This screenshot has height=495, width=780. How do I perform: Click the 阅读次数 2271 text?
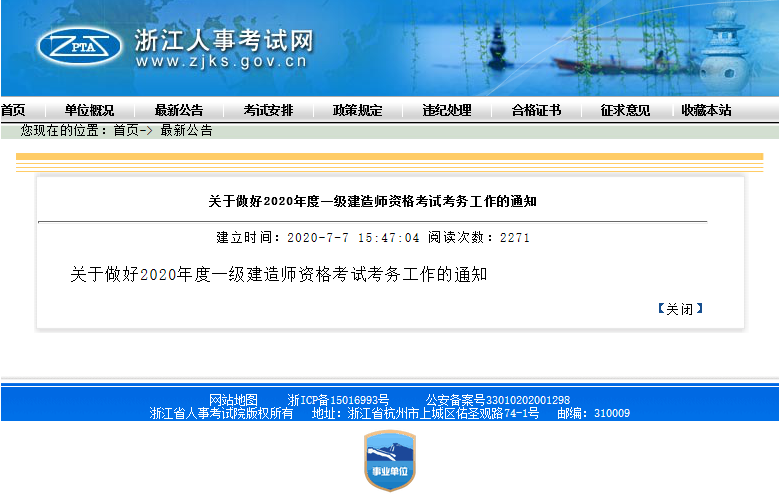tap(479, 237)
